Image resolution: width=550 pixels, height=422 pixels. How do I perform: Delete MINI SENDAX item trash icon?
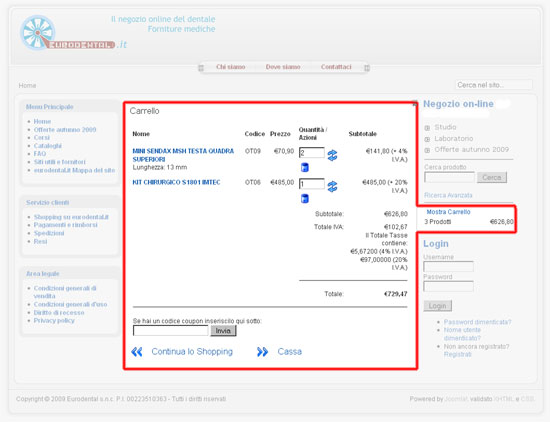click(x=305, y=167)
